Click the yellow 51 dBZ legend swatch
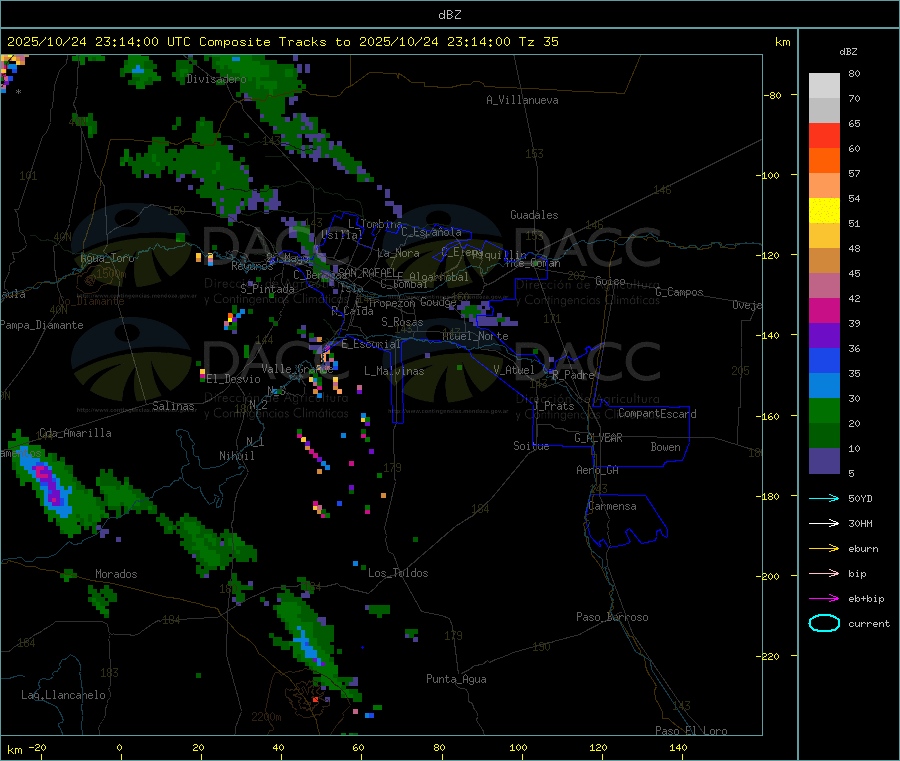This screenshot has height=761, width=900. tap(824, 211)
